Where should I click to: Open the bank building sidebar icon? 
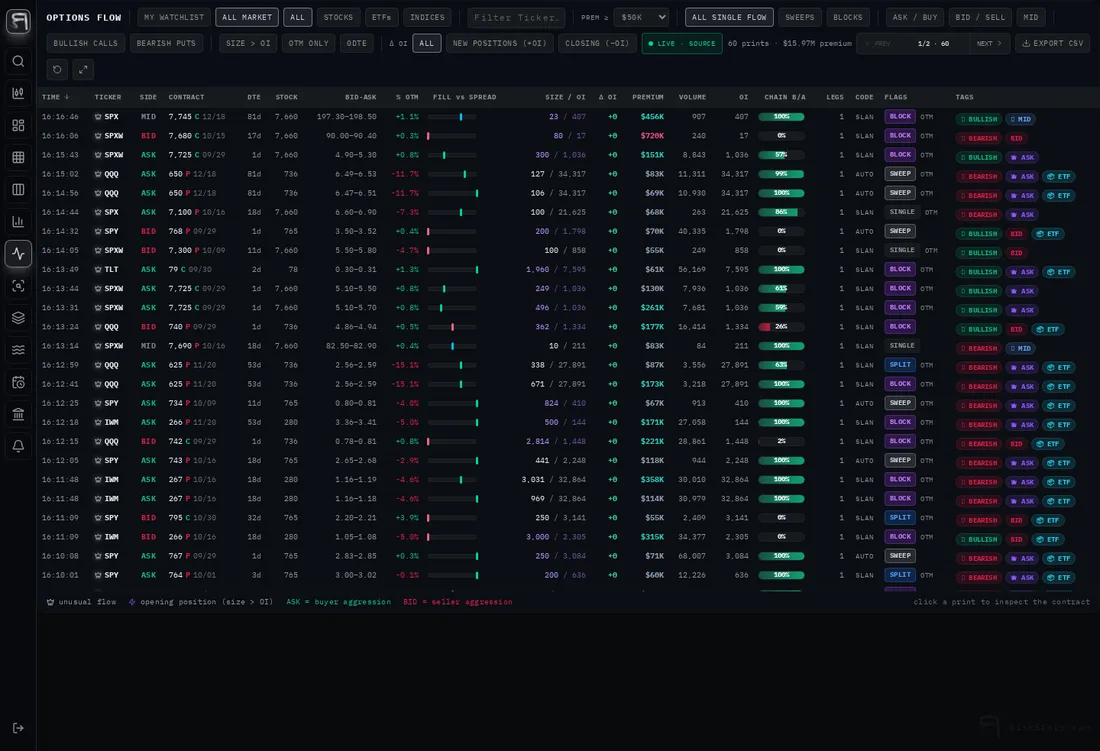[18, 414]
